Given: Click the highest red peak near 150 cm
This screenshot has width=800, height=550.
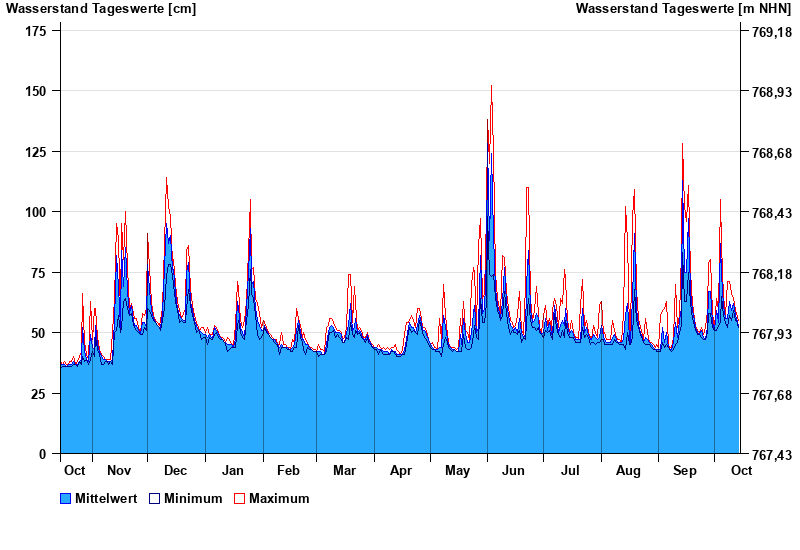Looking at the screenshot, I should [491, 88].
